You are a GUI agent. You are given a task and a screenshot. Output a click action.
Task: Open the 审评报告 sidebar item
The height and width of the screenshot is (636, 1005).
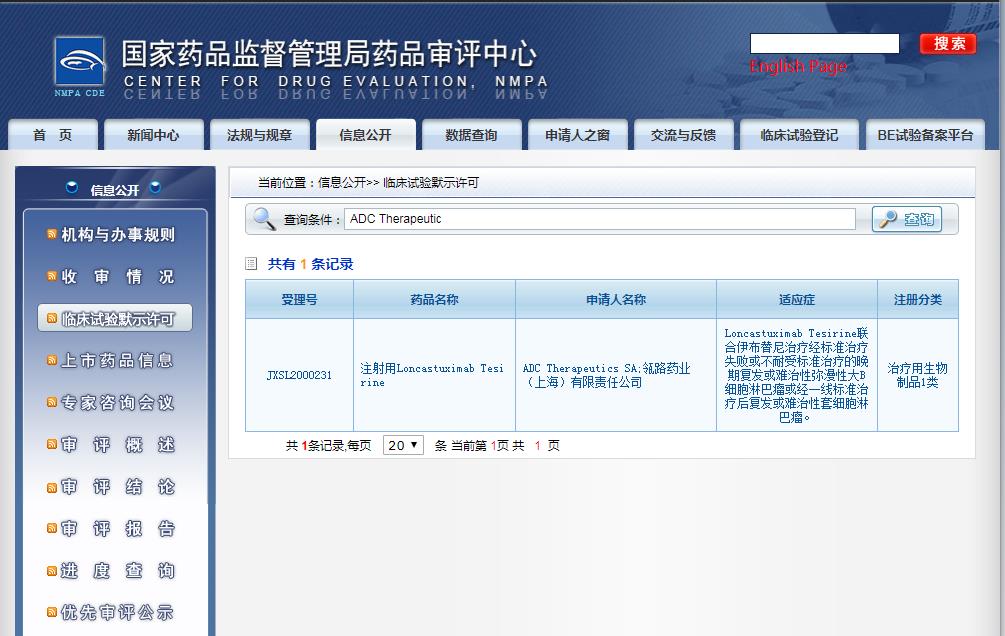118,529
